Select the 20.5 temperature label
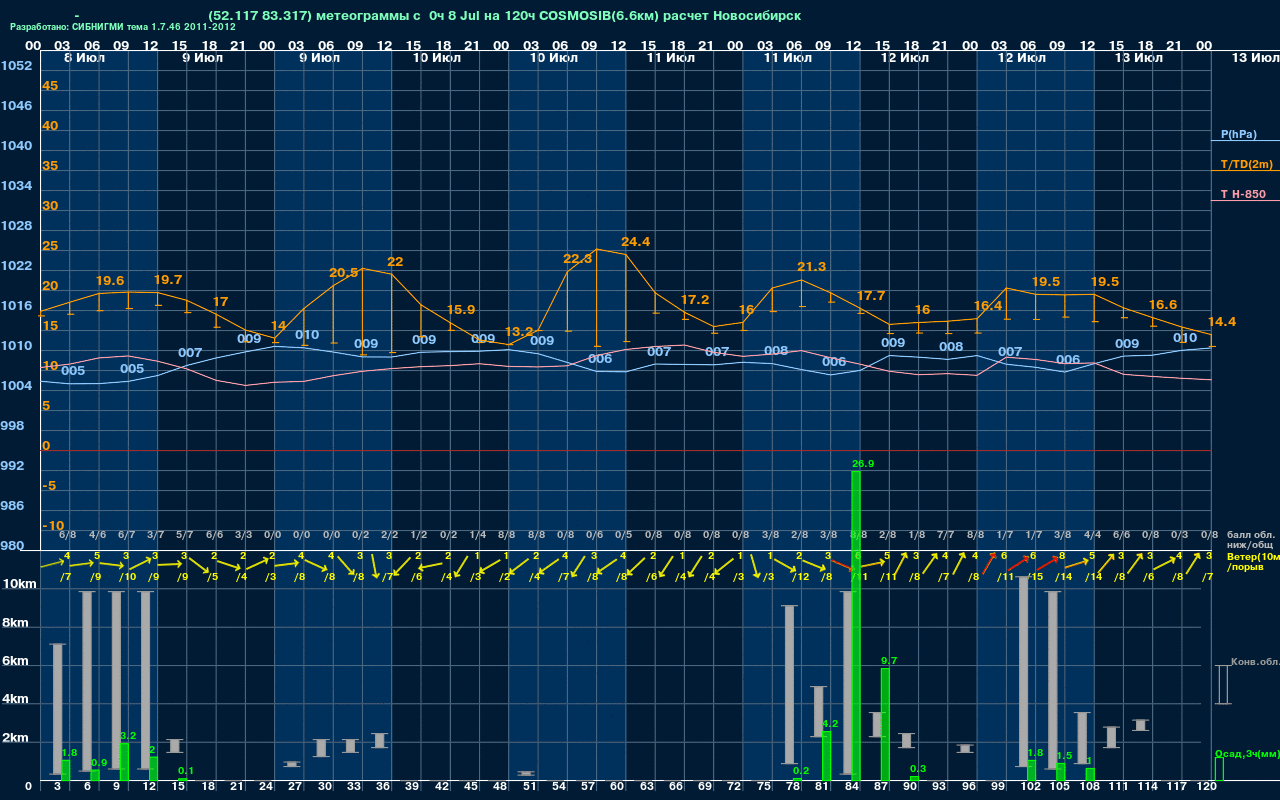Image resolution: width=1280 pixels, height=800 pixels. pyautogui.click(x=344, y=273)
